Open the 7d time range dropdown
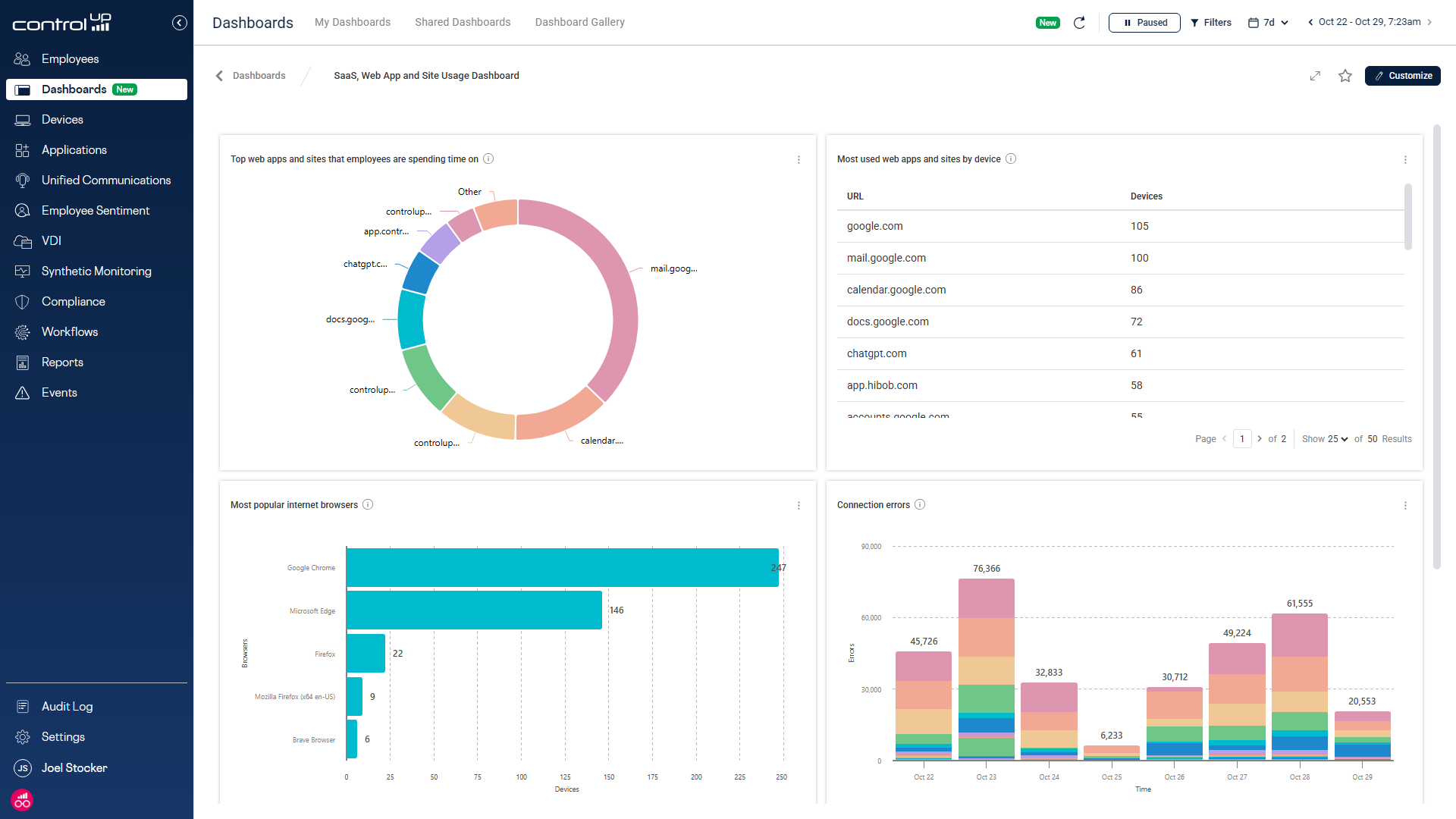This screenshot has width=1456, height=819. [1267, 22]
